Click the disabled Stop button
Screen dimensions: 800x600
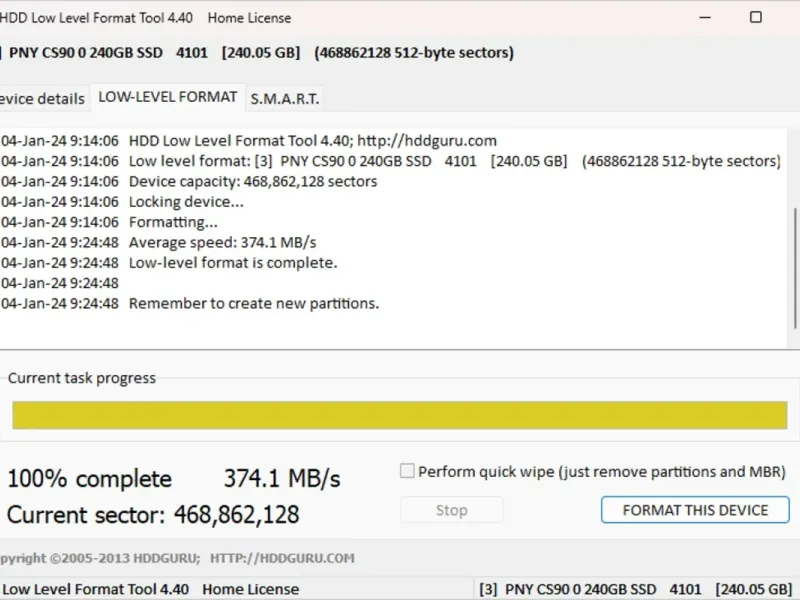[452, 510]
